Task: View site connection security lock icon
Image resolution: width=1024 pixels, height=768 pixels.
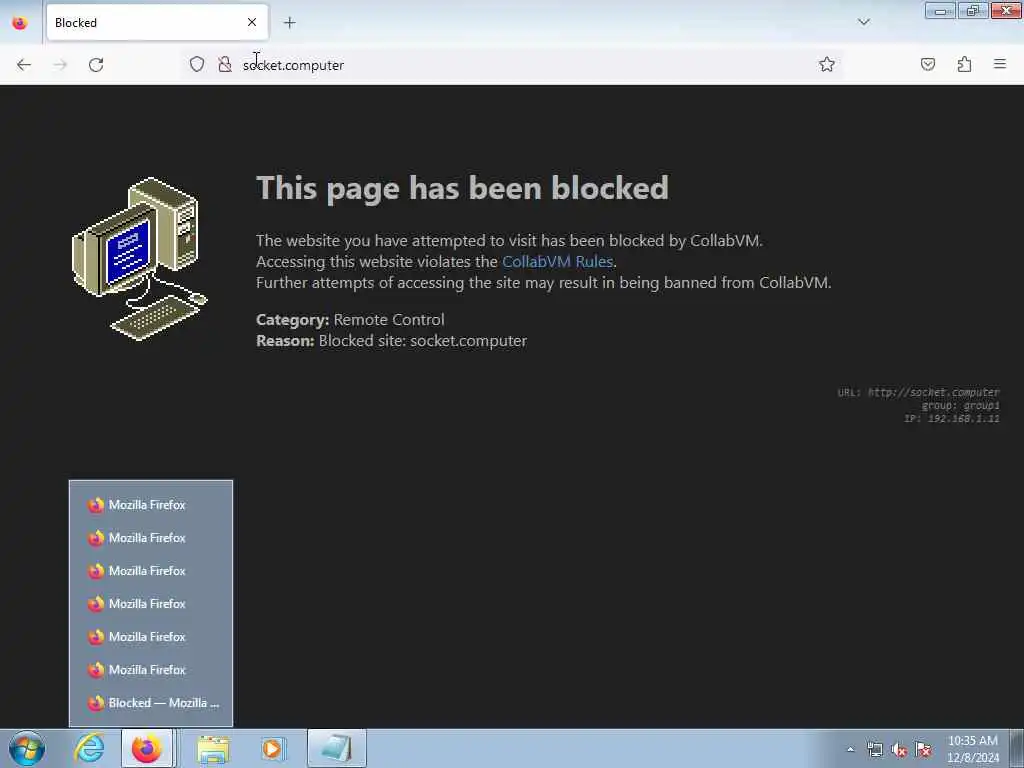Action: [225, 64]
